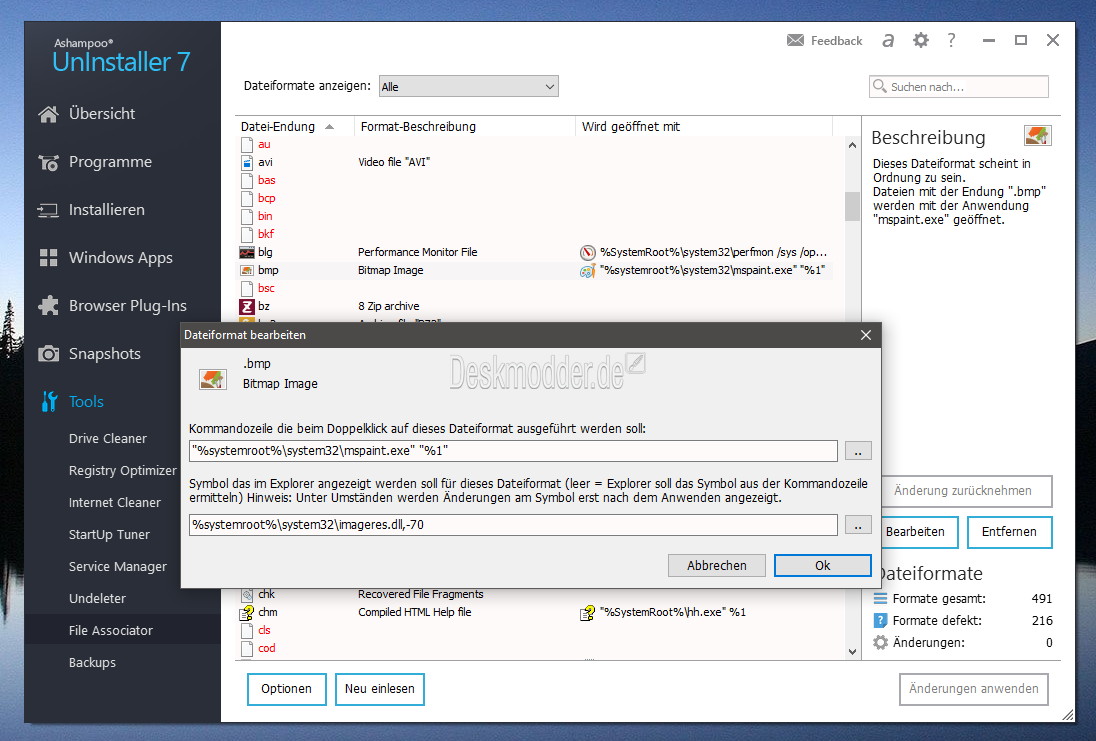
Task: Click the chk file type icon
Action: pyautogui.click(x=247, y=595)
